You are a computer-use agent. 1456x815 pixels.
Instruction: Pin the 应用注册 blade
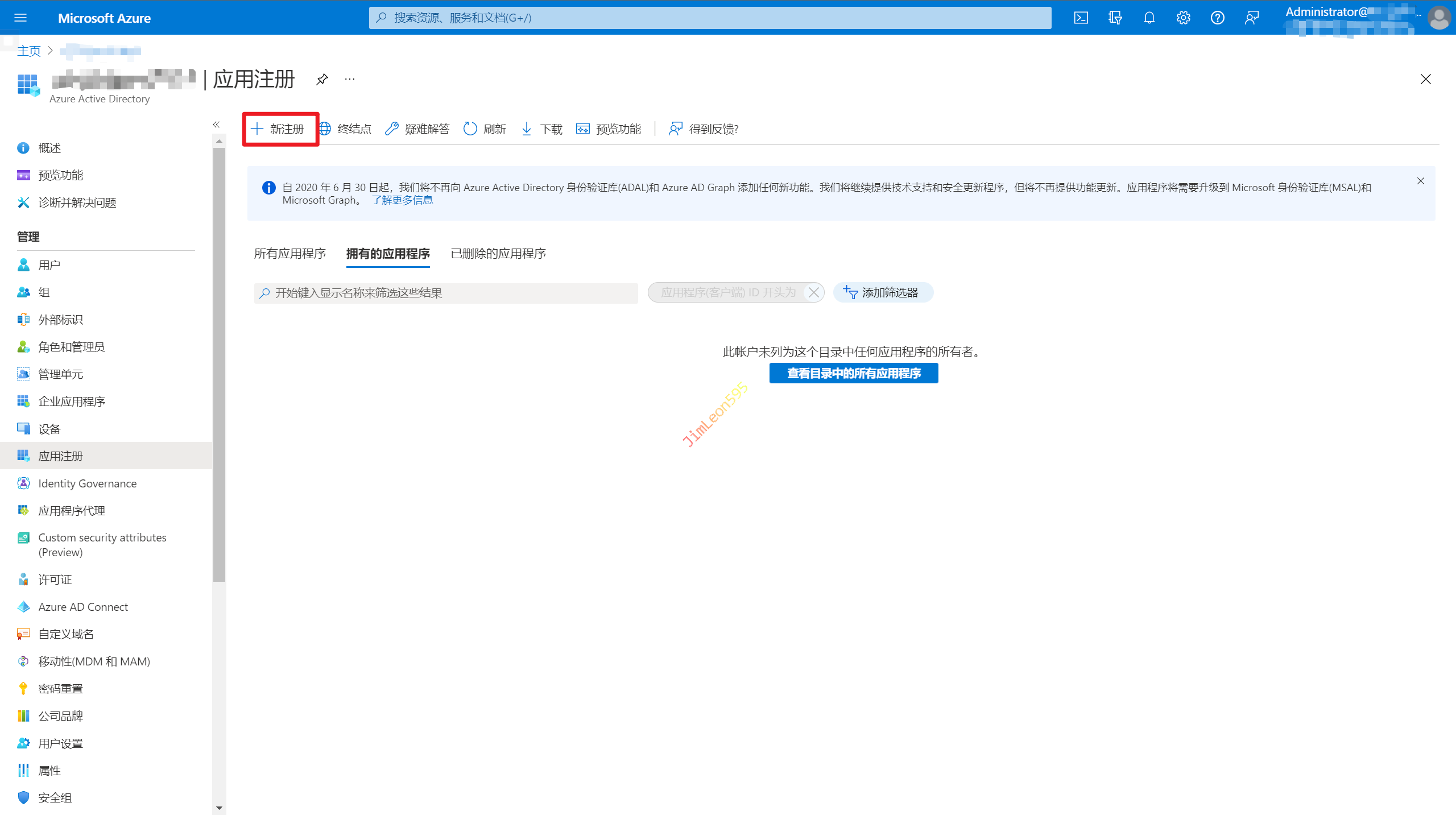[x=322, y=79]
